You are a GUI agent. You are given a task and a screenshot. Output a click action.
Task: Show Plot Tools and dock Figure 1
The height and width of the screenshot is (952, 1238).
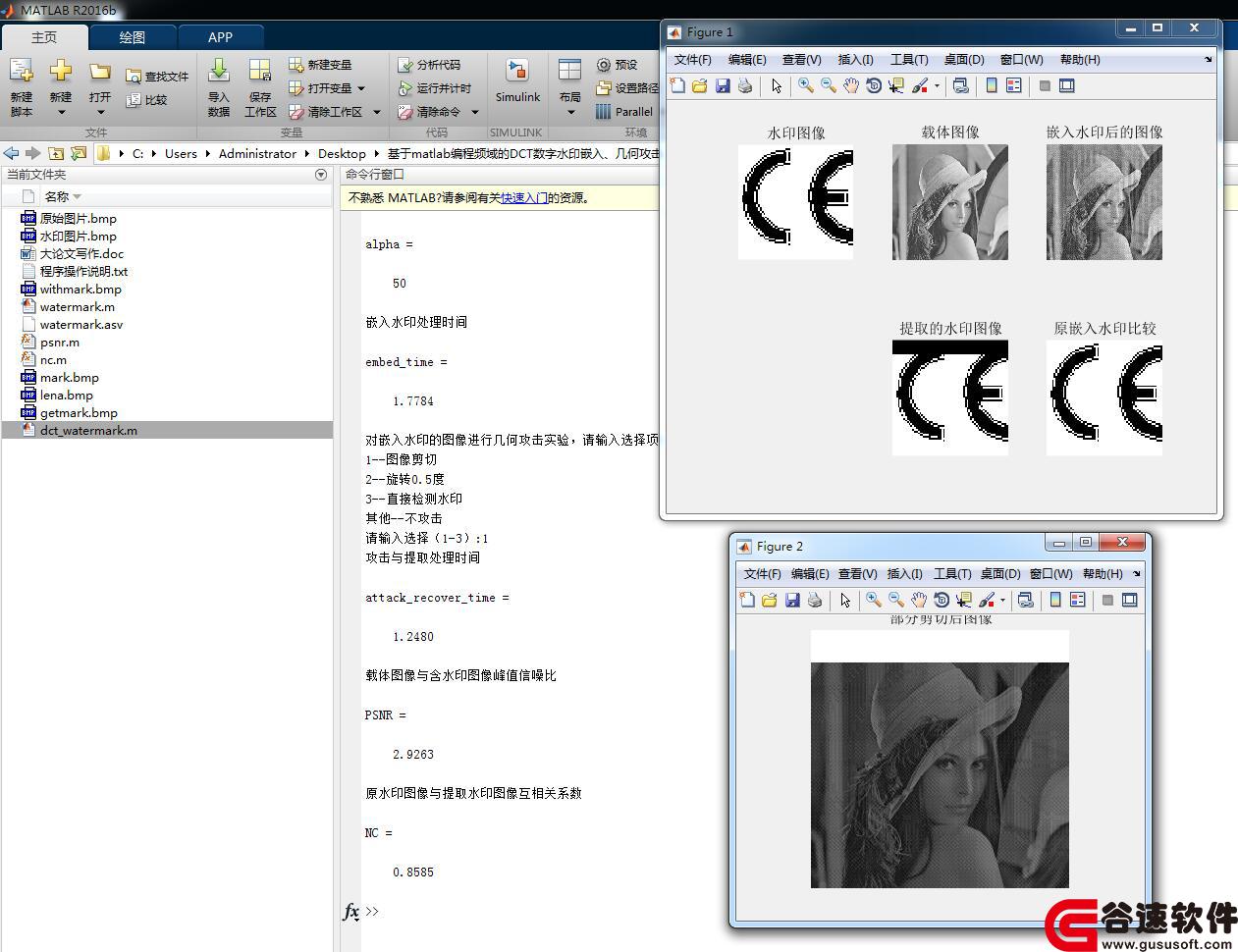pos(1067,86)
